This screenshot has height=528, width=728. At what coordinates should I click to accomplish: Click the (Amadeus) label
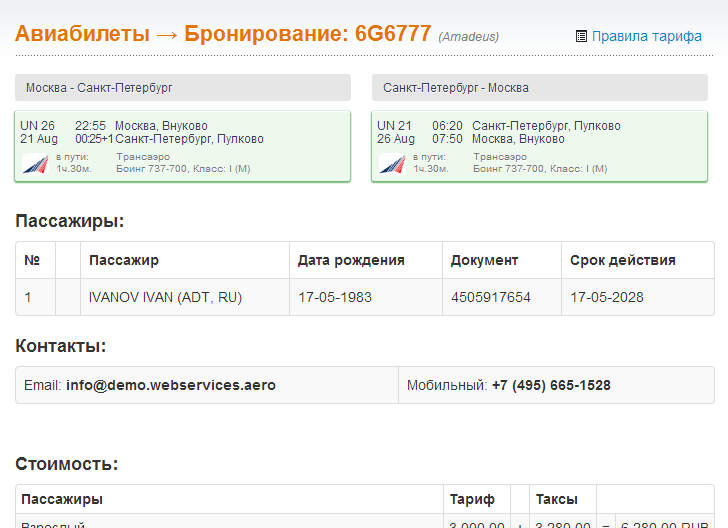click(468, 37)
